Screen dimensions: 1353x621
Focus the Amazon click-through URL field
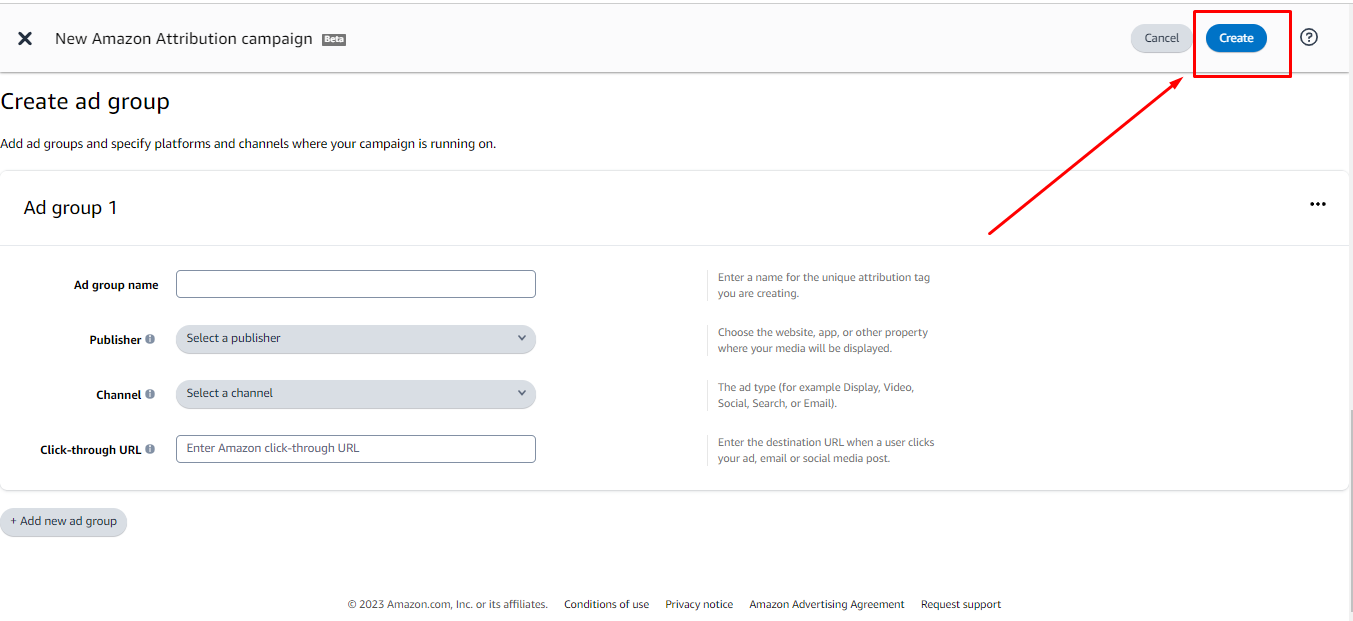pos(356,449)
